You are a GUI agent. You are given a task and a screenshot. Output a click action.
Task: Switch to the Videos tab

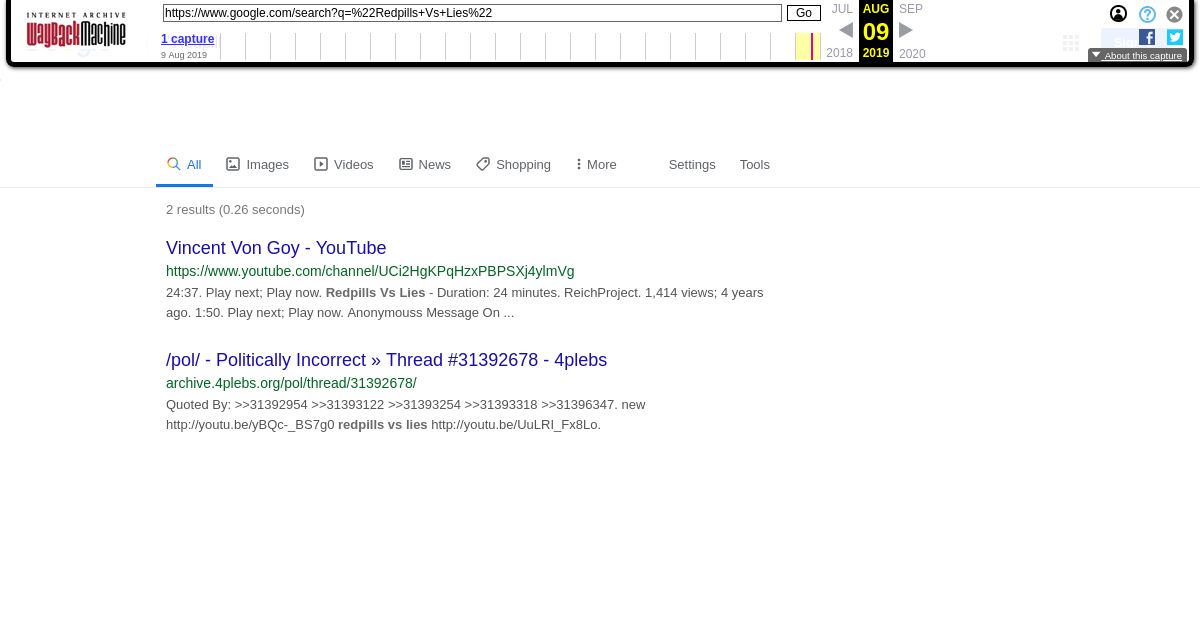(344, 164)
